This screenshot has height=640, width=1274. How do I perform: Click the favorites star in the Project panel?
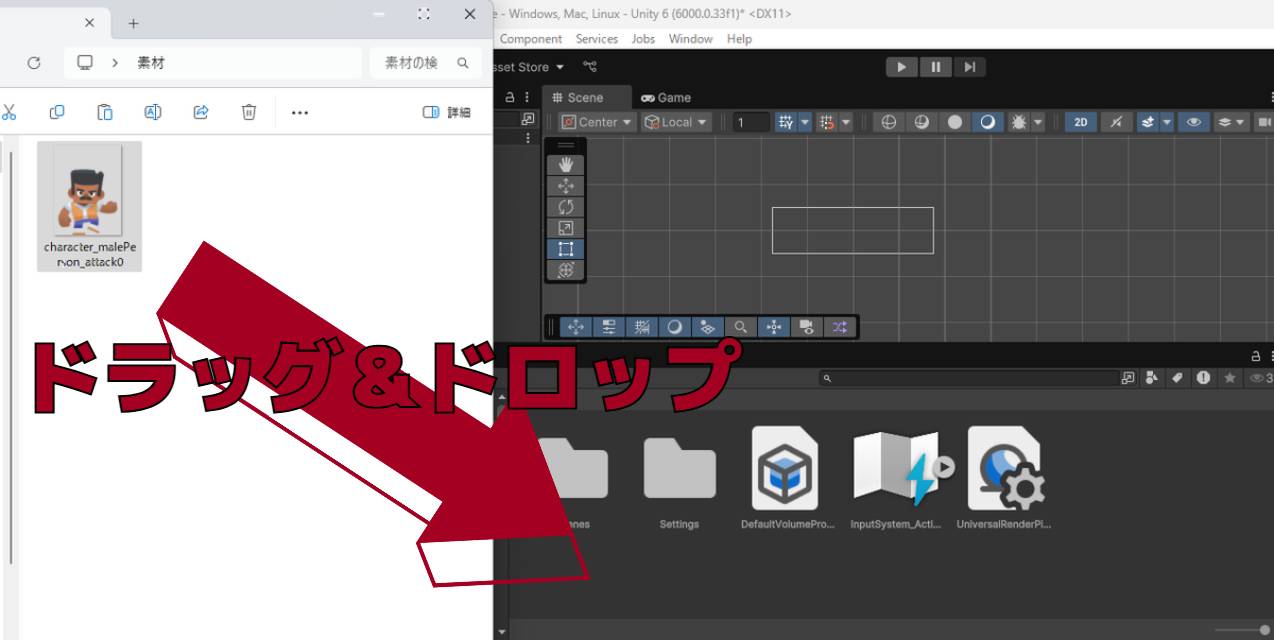click(x=1230, y=377)
